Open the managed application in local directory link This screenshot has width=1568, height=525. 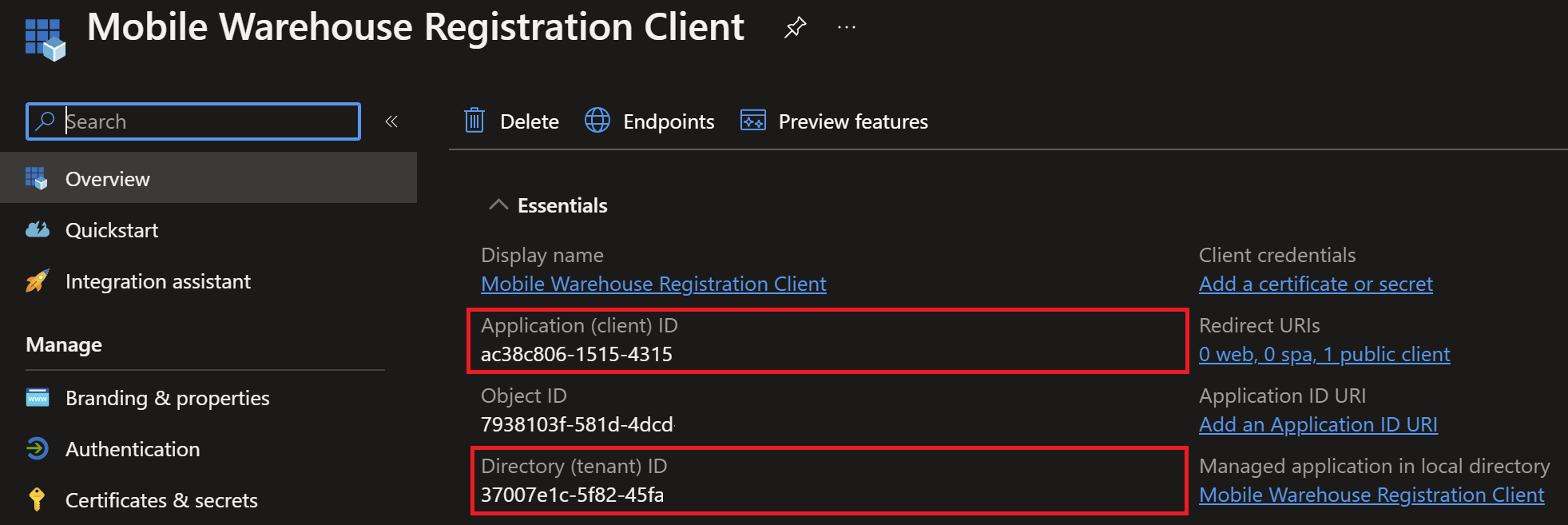coord(1372,495)
